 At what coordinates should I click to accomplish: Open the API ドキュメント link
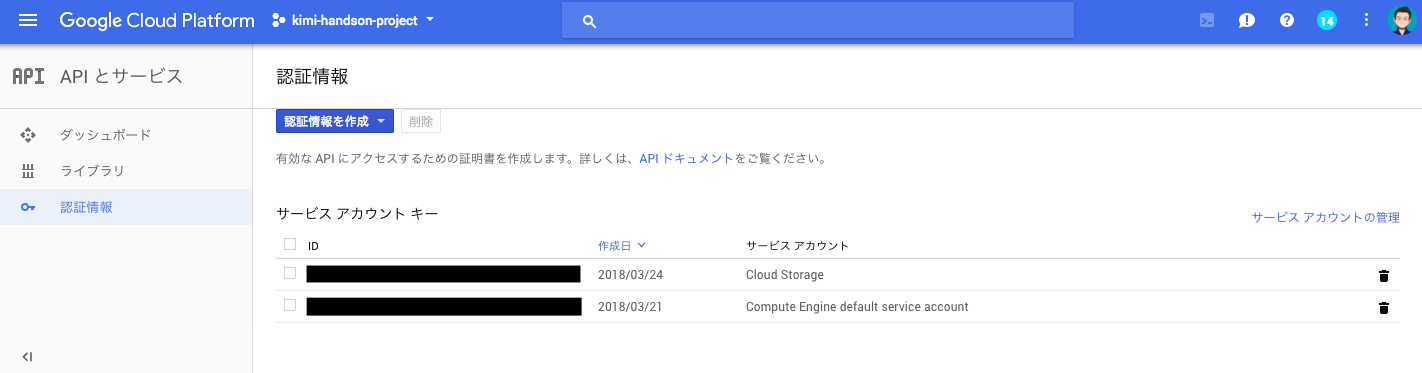pyautogui.click(x=686, y=158)
